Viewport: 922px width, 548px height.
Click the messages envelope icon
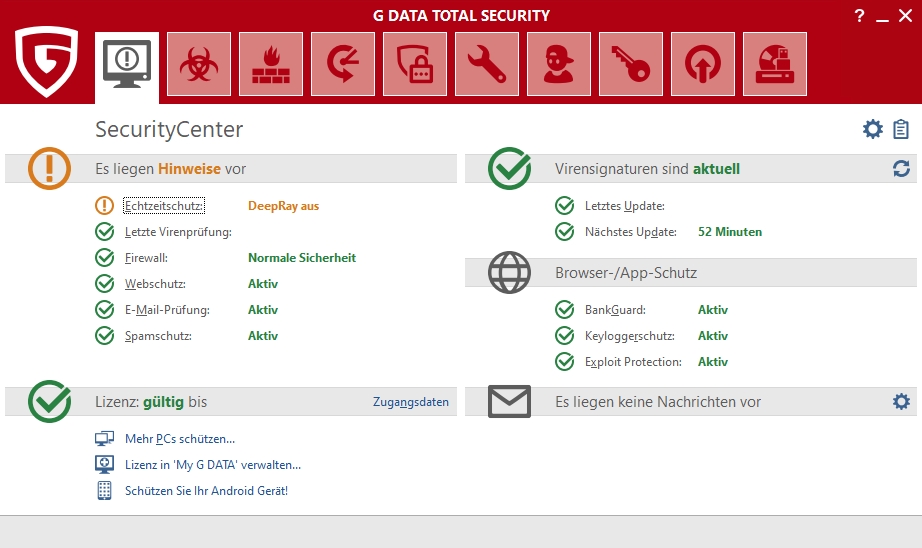click(x=509, y=401)
